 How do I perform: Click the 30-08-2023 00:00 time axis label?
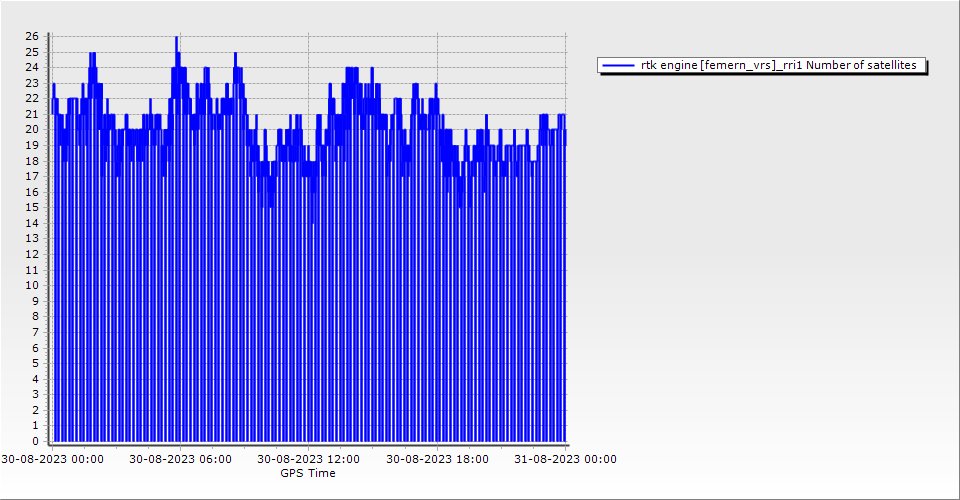[52, 459]
